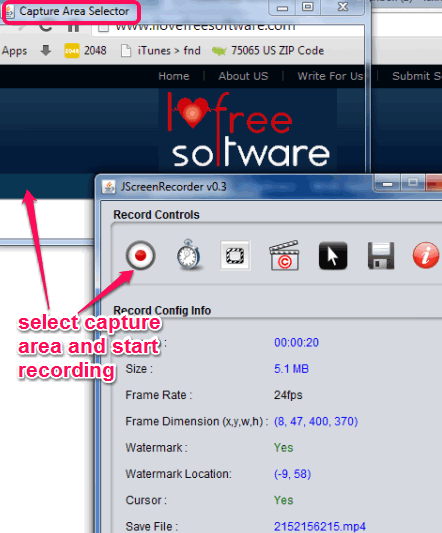The height and width of the screenshot is (533, 442).
Task: Select the Watermark Yes value
Action: pos(284,448)
